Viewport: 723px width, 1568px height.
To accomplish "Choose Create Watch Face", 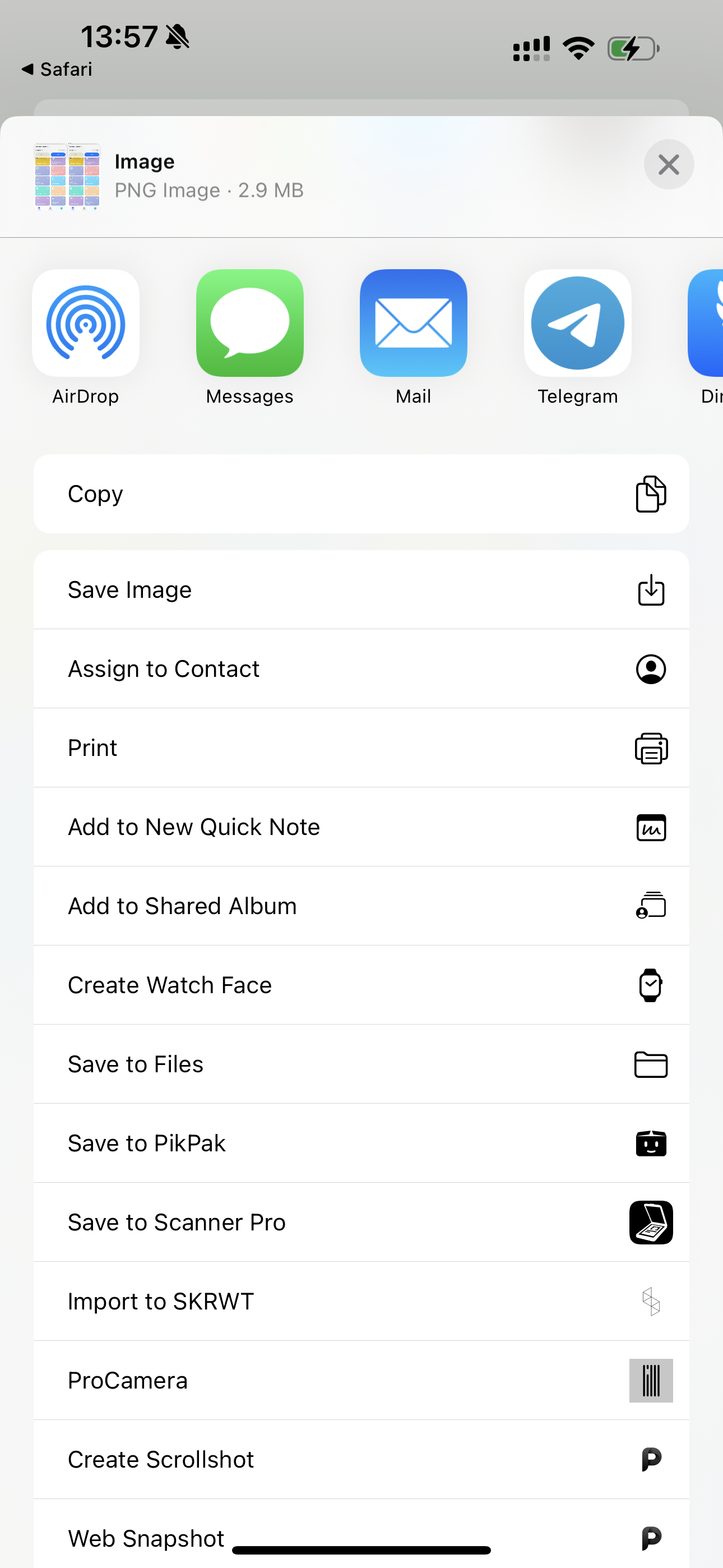I will pyautogui.click(x=361, y=985).
